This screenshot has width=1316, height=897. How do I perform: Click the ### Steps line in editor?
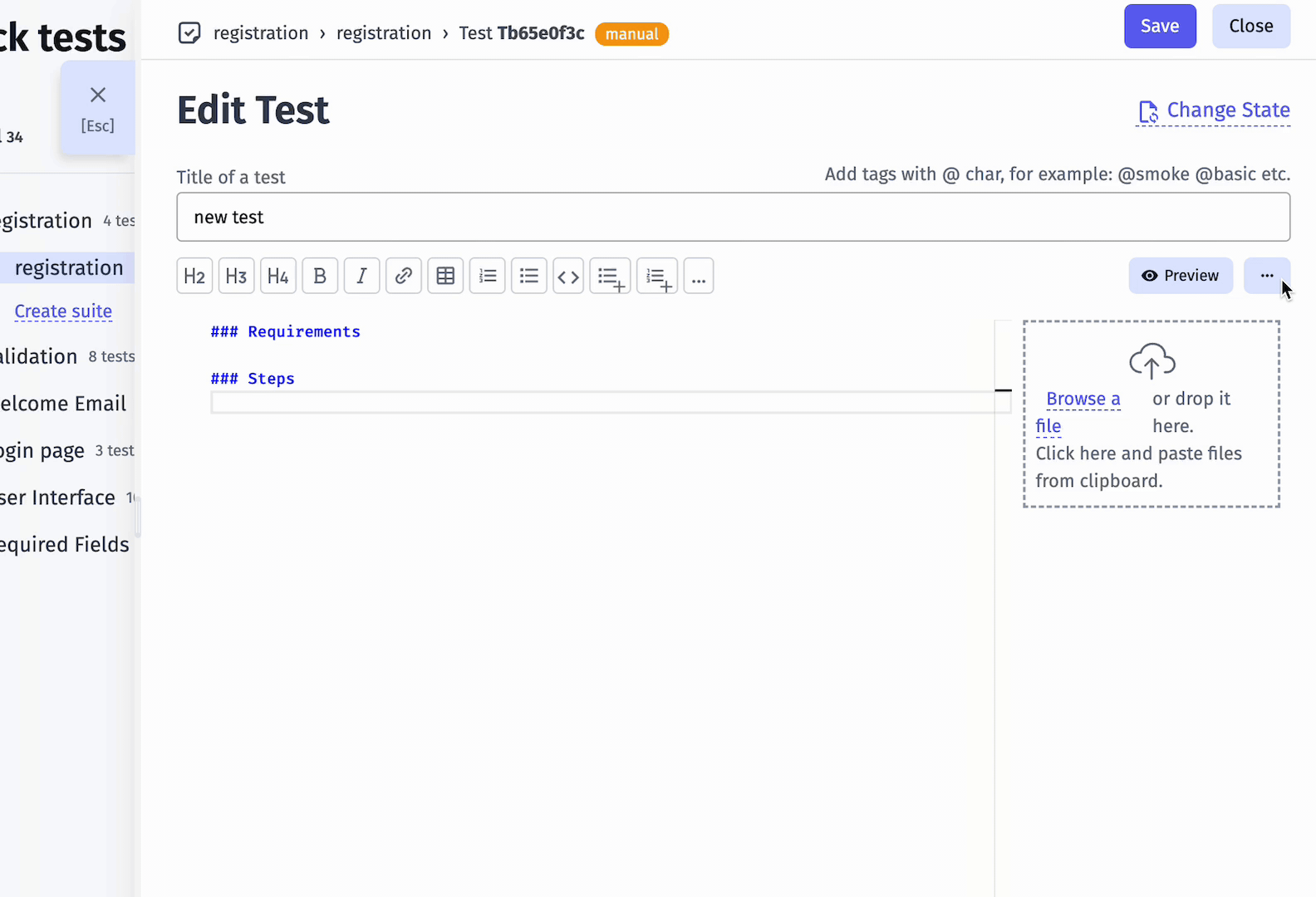[x=253, y=379]
